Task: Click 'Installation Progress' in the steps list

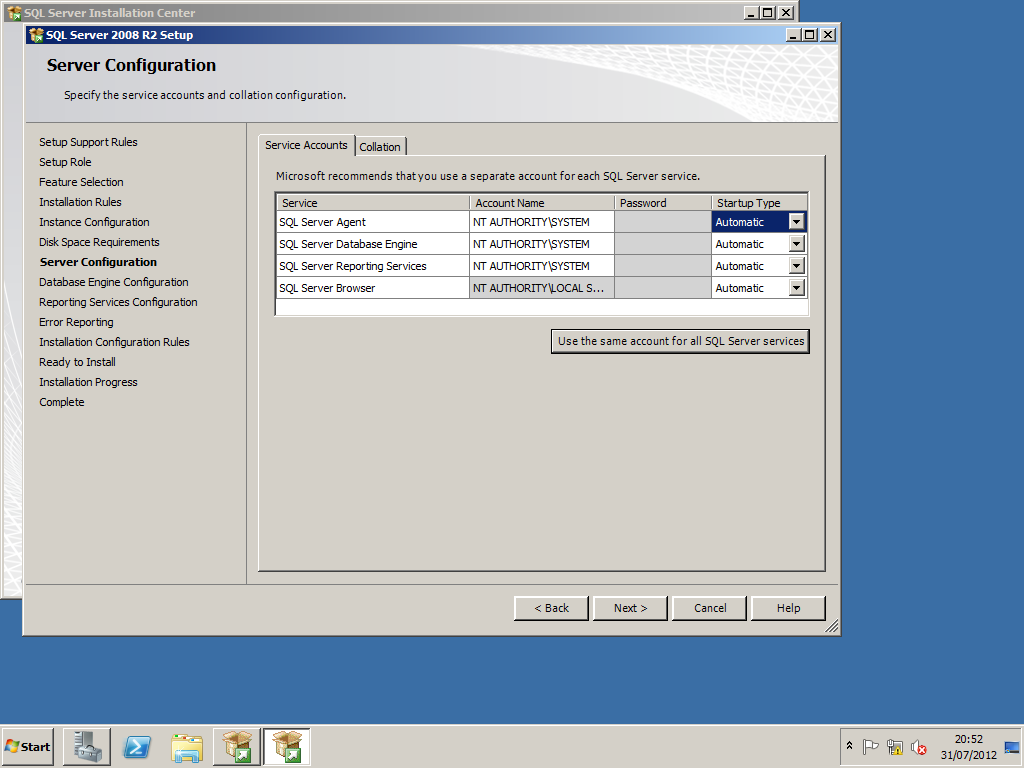Action: coord(88,382)
